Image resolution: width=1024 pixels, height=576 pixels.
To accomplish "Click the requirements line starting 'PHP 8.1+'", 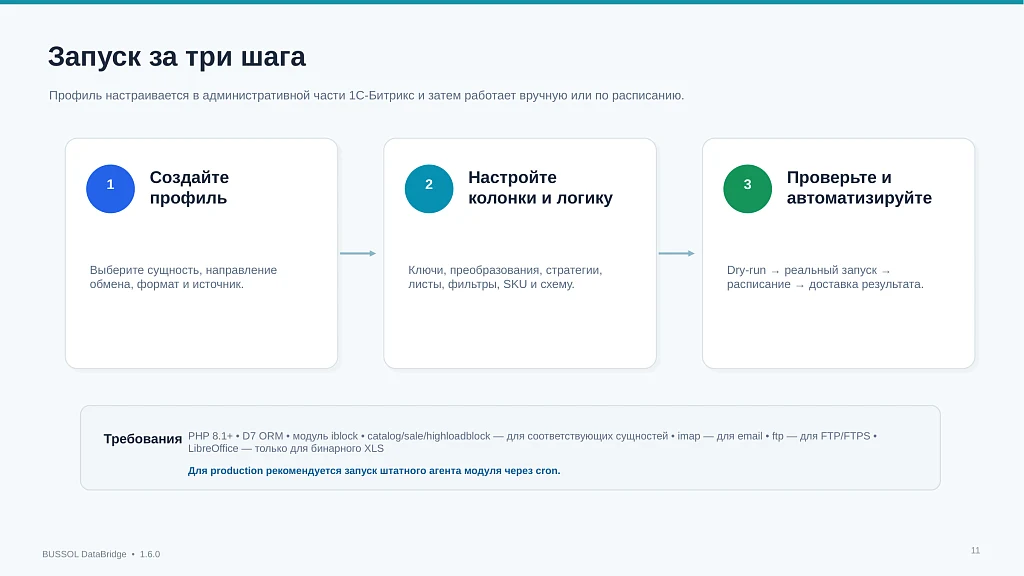I will (532, 436).
